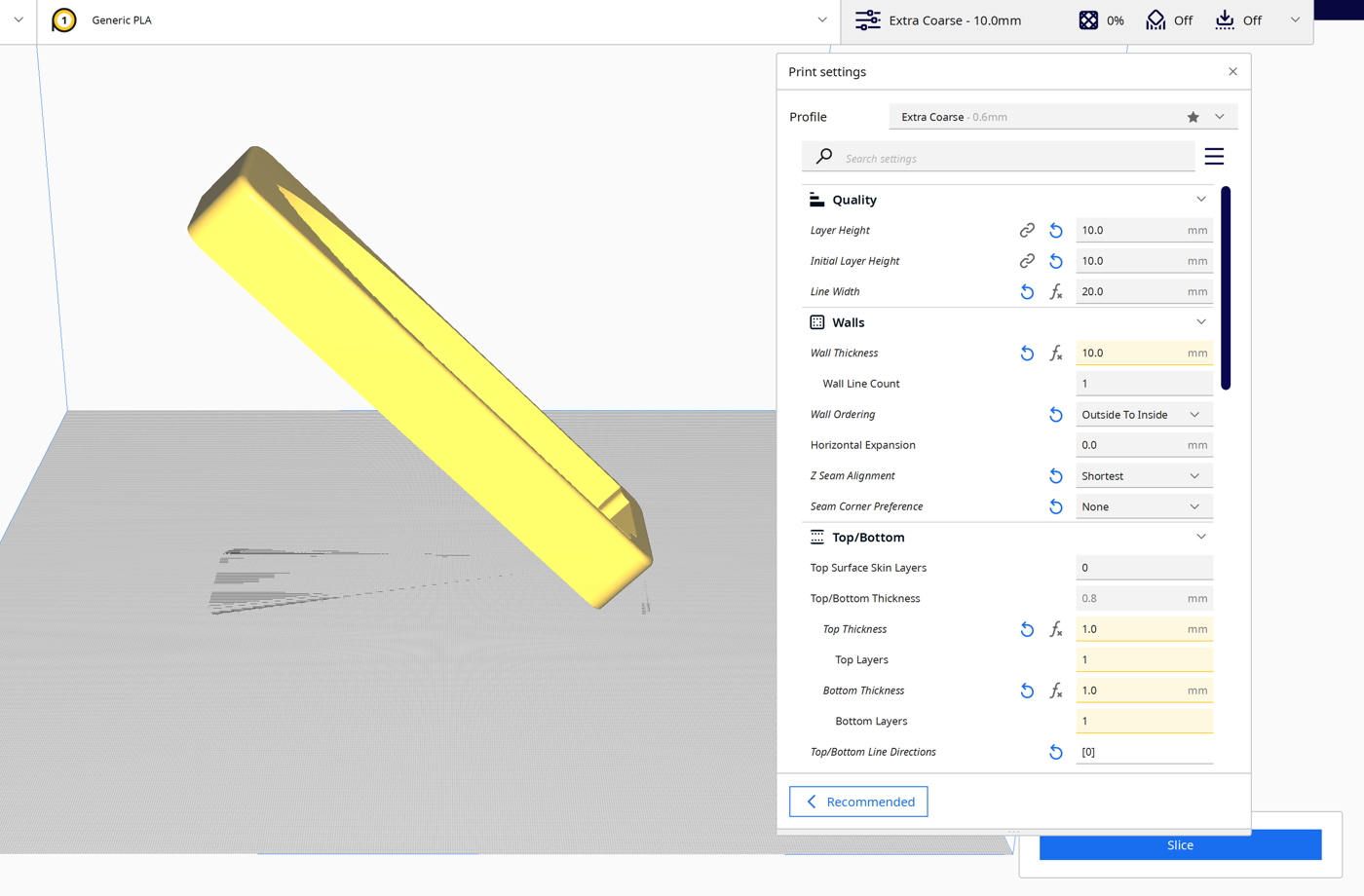The image size is (1364, 896).
Task: Click the fx function icon beside Line Width
Action: (1056, 291)
